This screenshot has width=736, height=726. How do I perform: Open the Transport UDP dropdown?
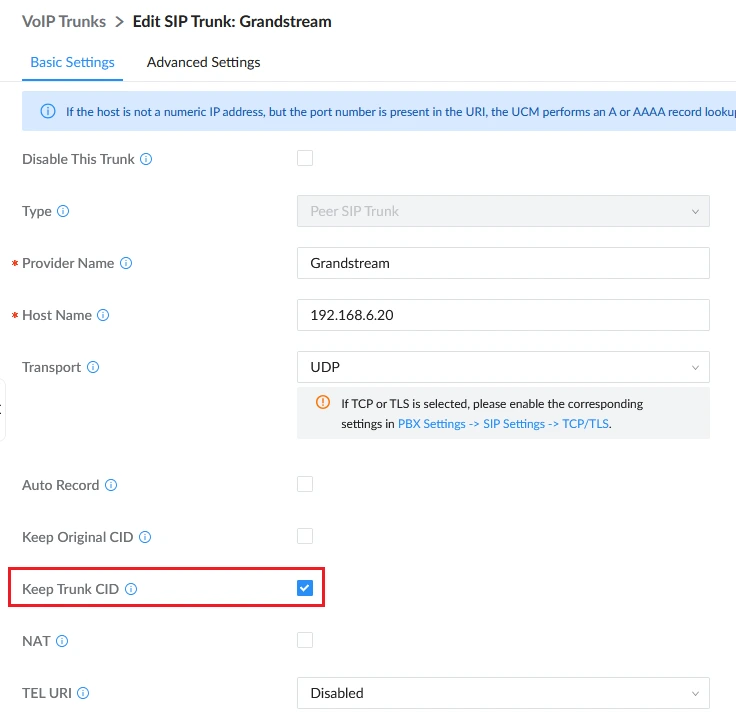click(x=503, y=367)
